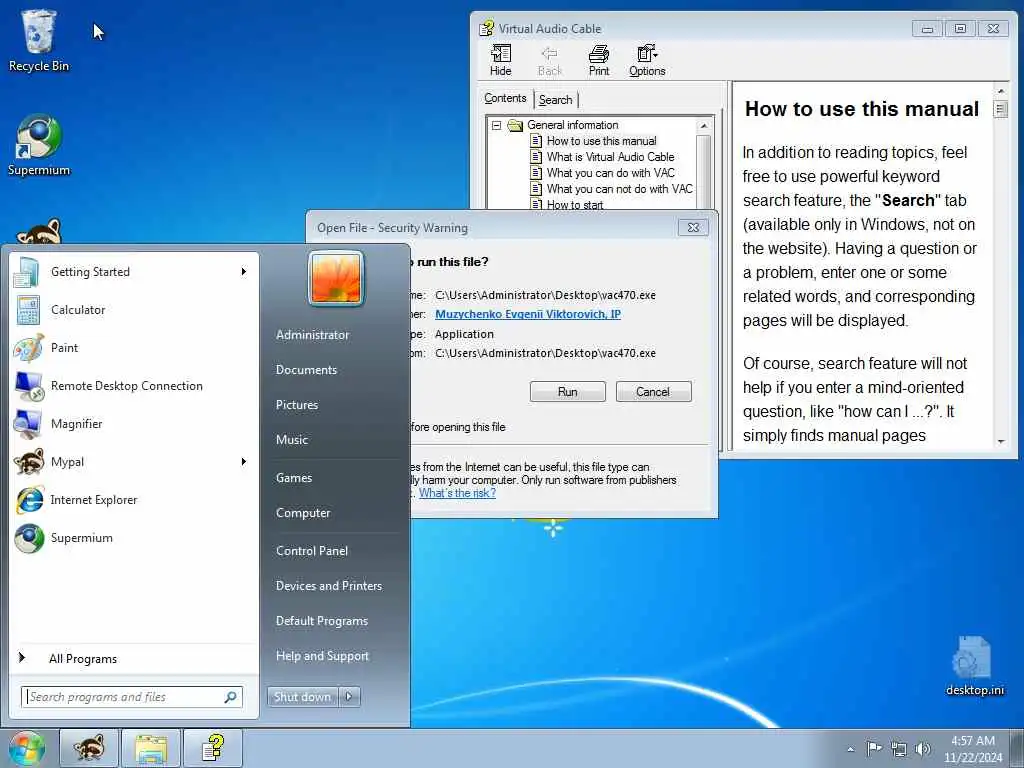Expand the Getting Started submenu arrow

(x=244, y=272)
